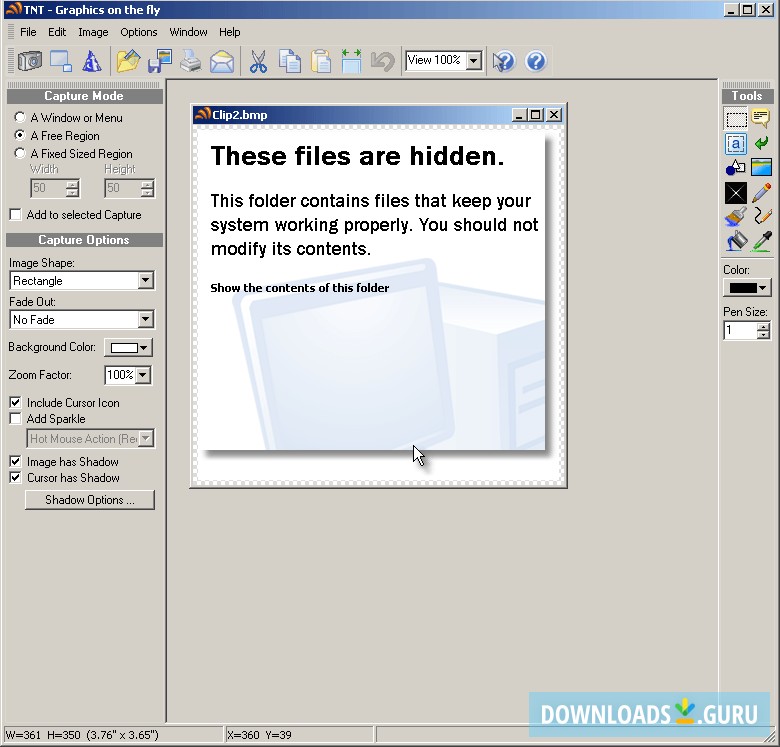This screenshot has width=780, height=747.
Task: Open the disabled Hot Mouse Action dropdown
Action: tap(146, 439)
